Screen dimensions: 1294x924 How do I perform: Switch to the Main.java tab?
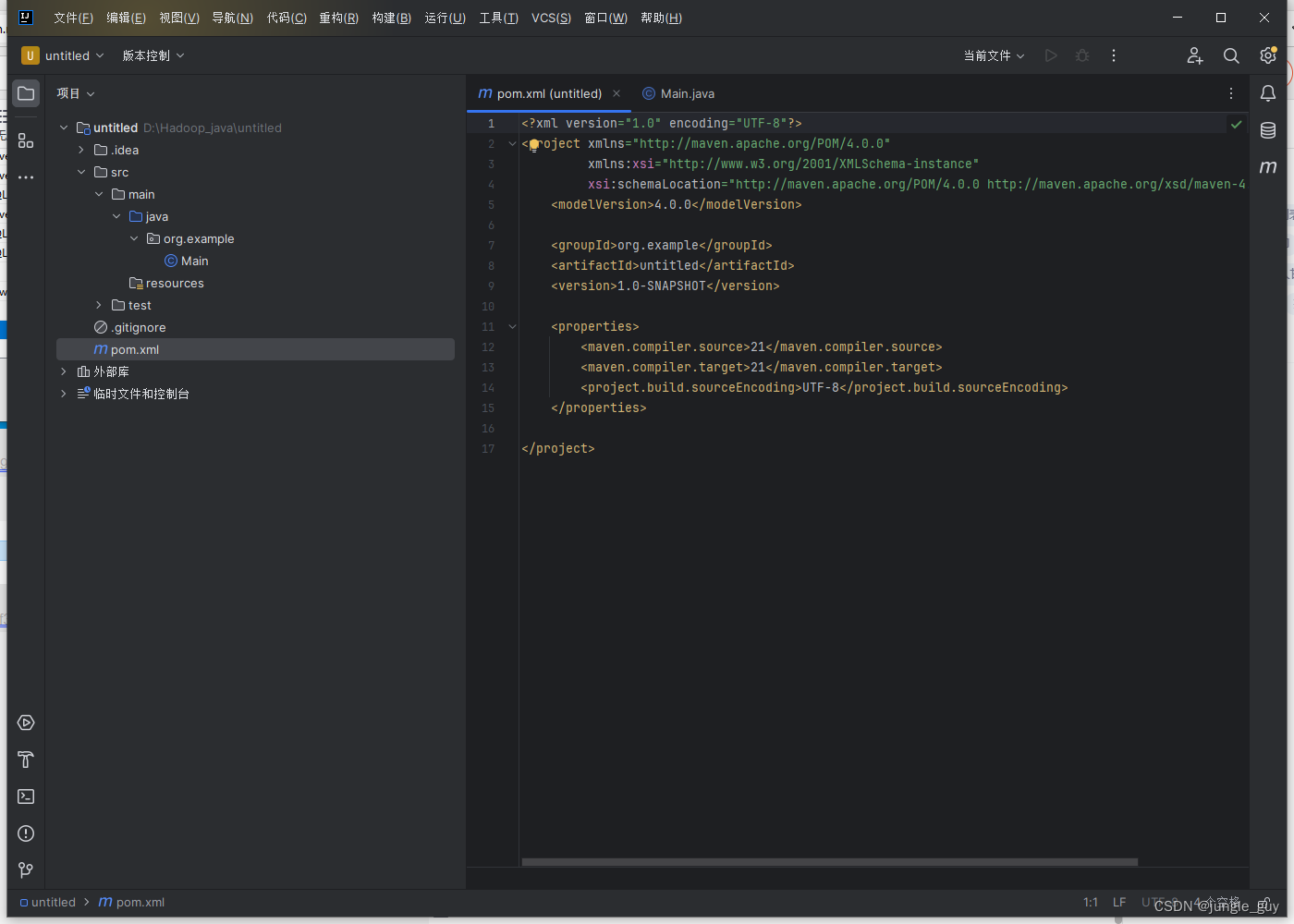679,93
